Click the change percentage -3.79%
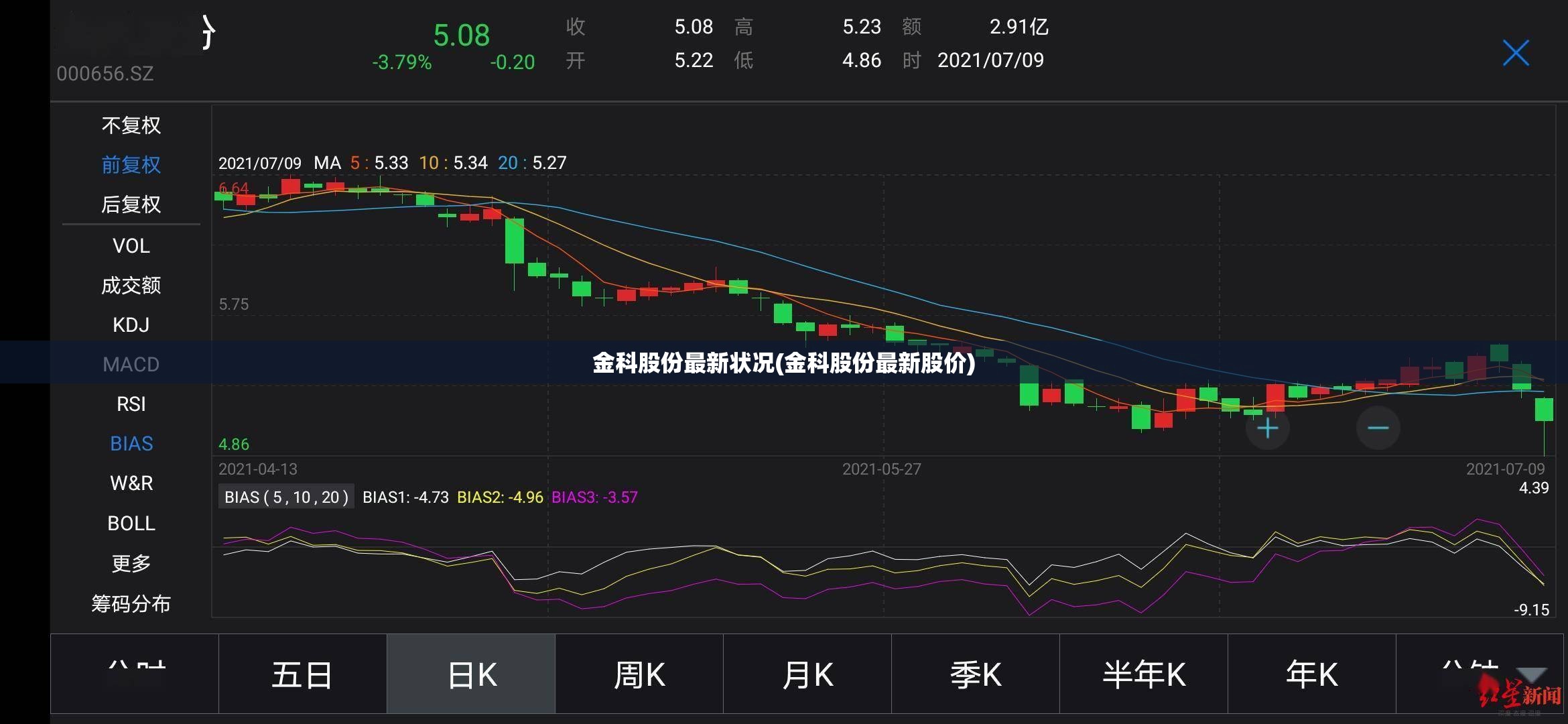This screenshot has height=724, width=1568. (402, 62)
